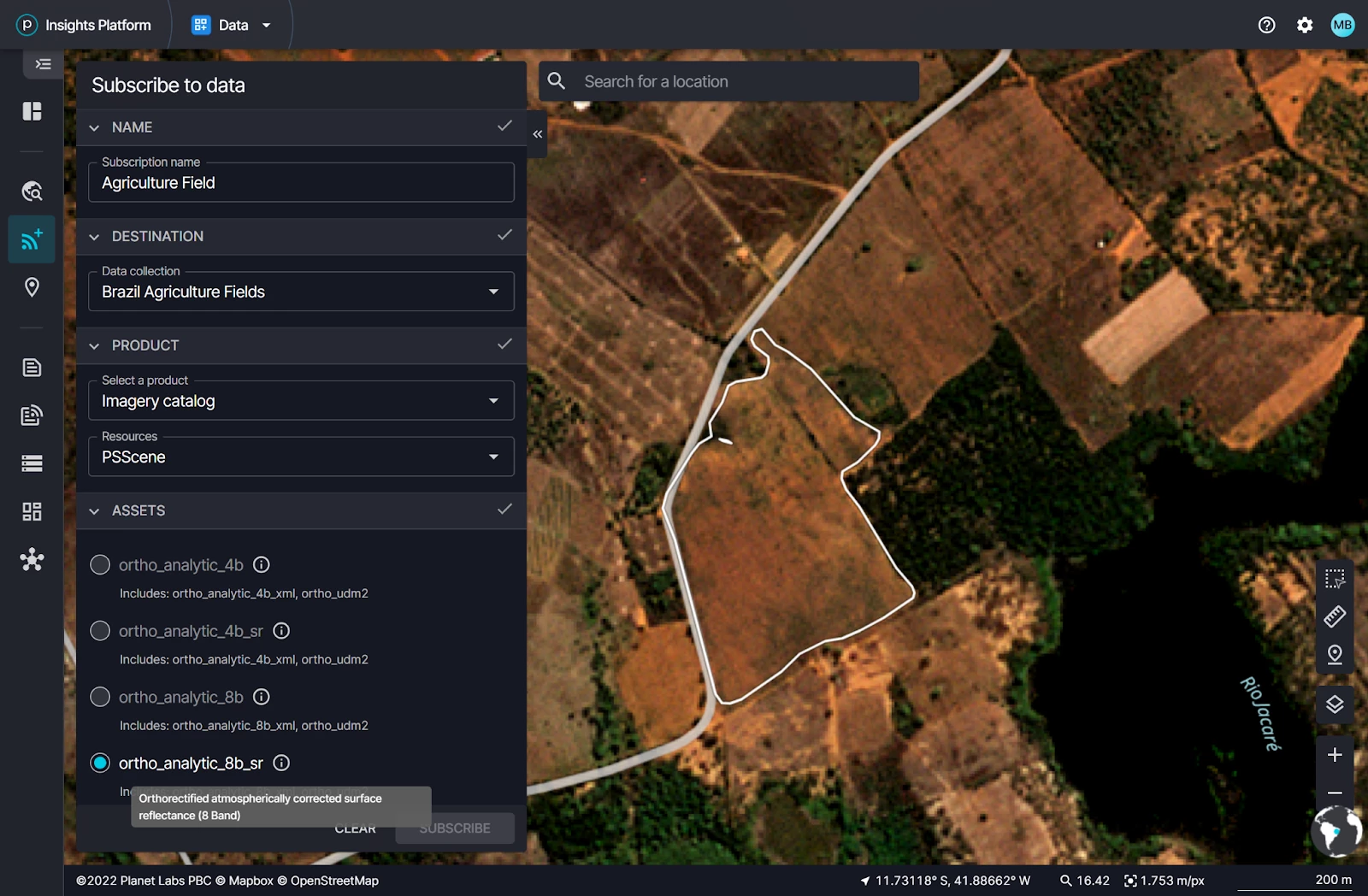This screenshot has height=896, width=1368.
Task: Click the CLEAR button
Action: (x=355, y=828)
